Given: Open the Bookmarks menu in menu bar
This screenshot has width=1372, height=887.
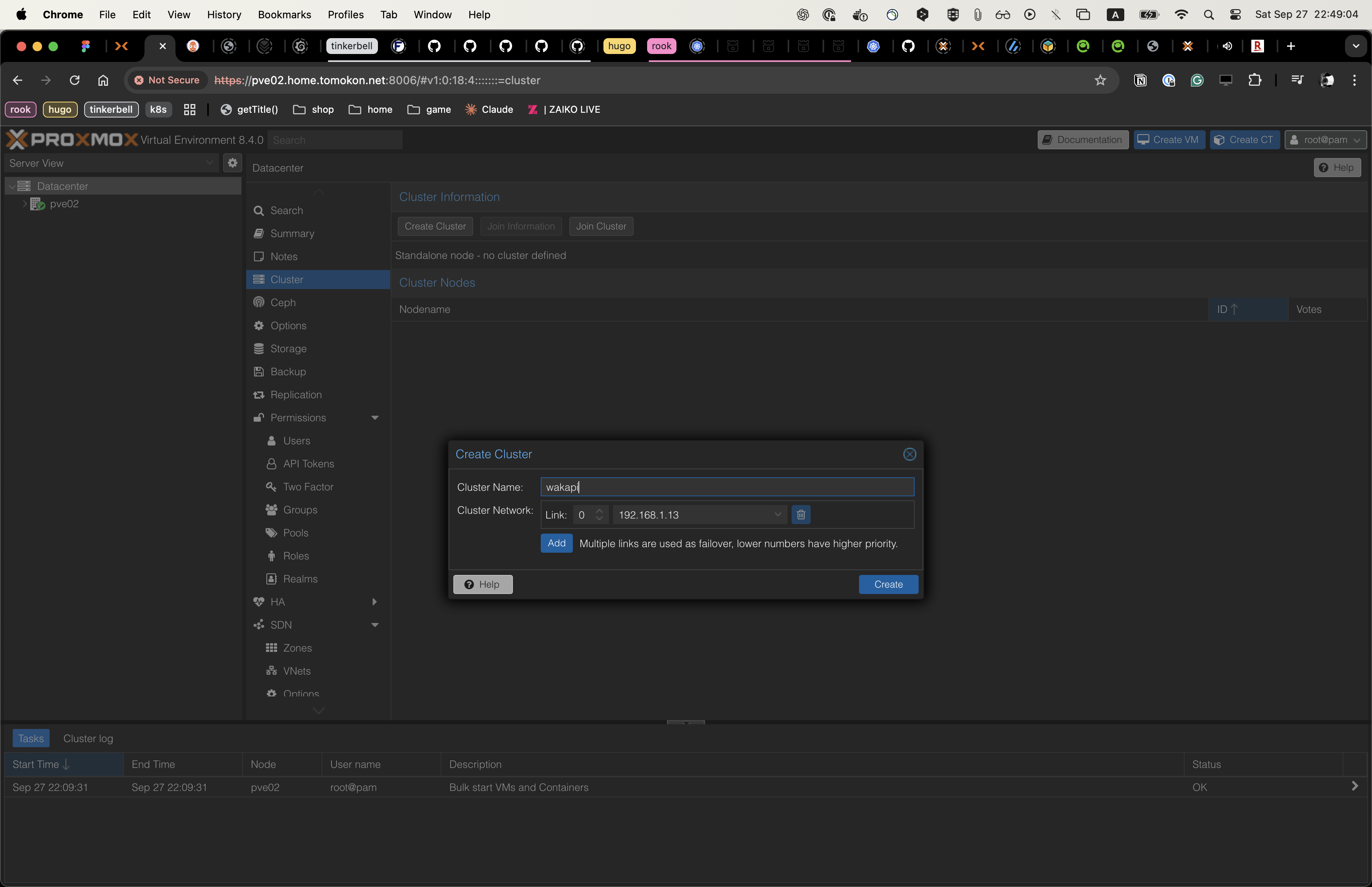Looking at the screenshot, I should coord(284,14).
